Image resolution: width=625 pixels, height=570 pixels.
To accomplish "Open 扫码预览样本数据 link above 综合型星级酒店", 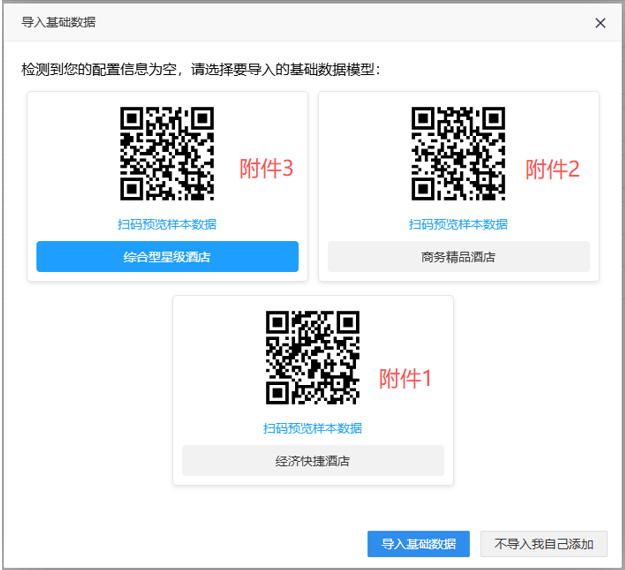I will coord(167,224).
